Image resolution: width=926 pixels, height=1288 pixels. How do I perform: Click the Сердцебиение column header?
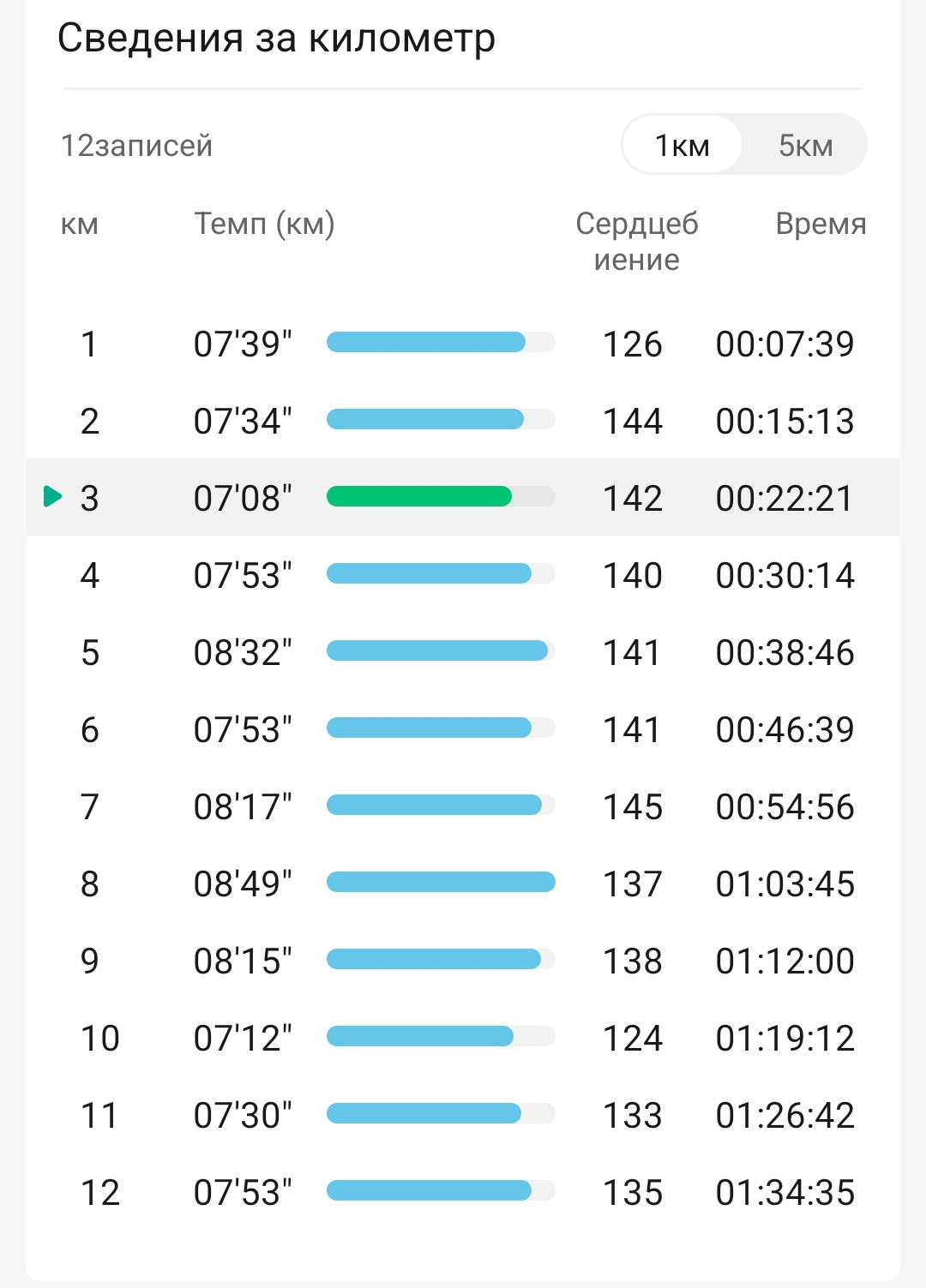coord(636,241)
